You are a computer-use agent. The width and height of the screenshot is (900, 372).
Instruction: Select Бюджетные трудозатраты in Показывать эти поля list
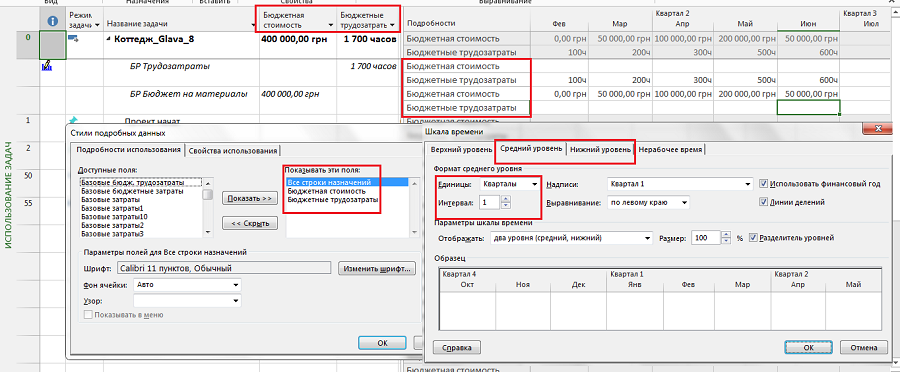pos(333,200)
